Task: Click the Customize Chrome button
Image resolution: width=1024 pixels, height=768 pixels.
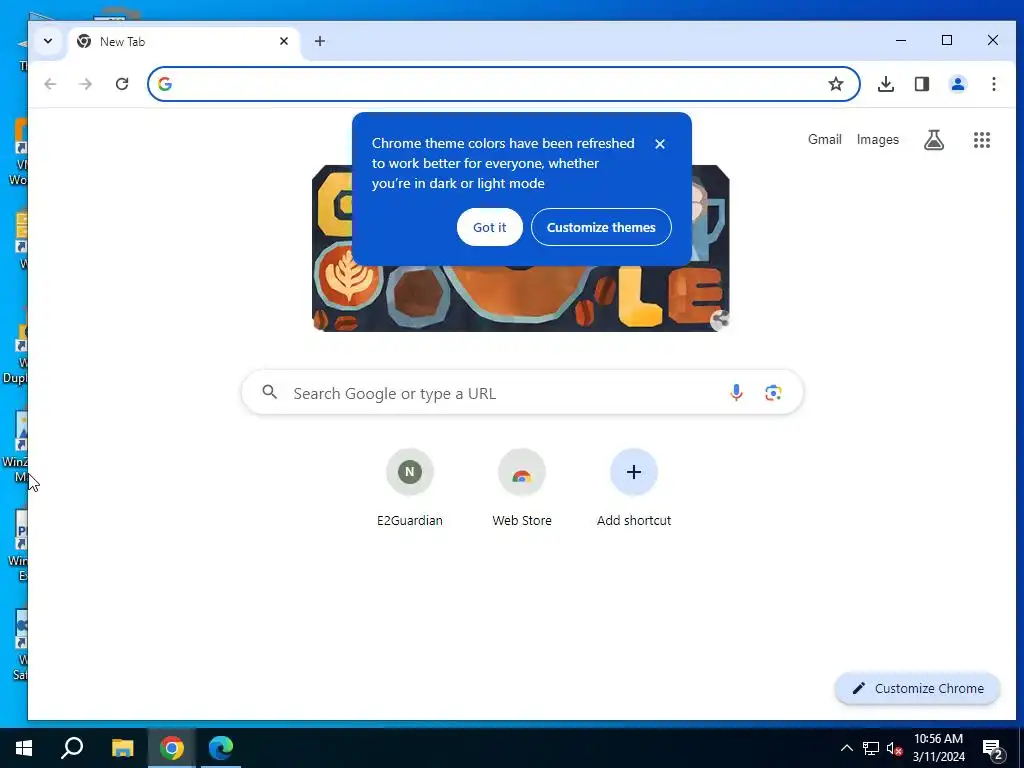Action: pyautogui.click(x=917, y=688)
